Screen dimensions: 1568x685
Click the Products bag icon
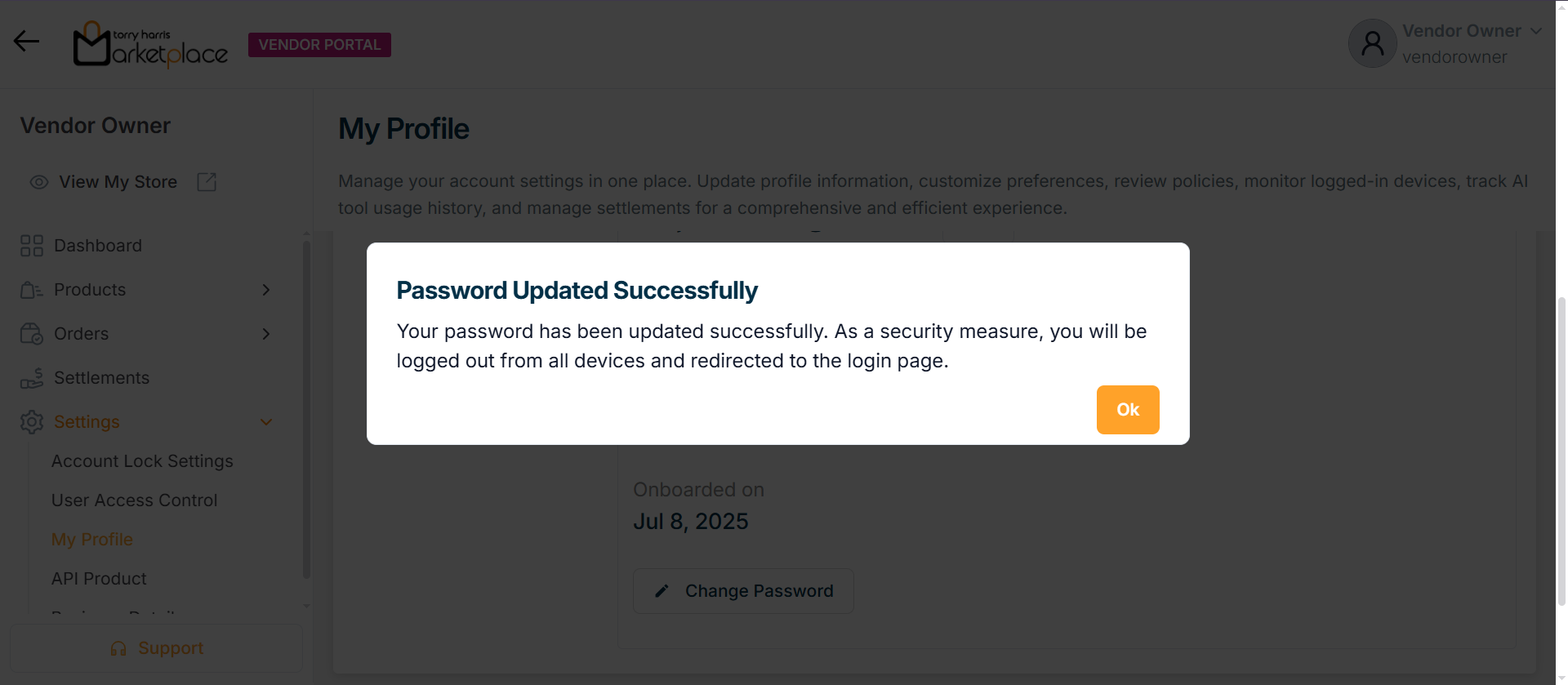(32, 290)
